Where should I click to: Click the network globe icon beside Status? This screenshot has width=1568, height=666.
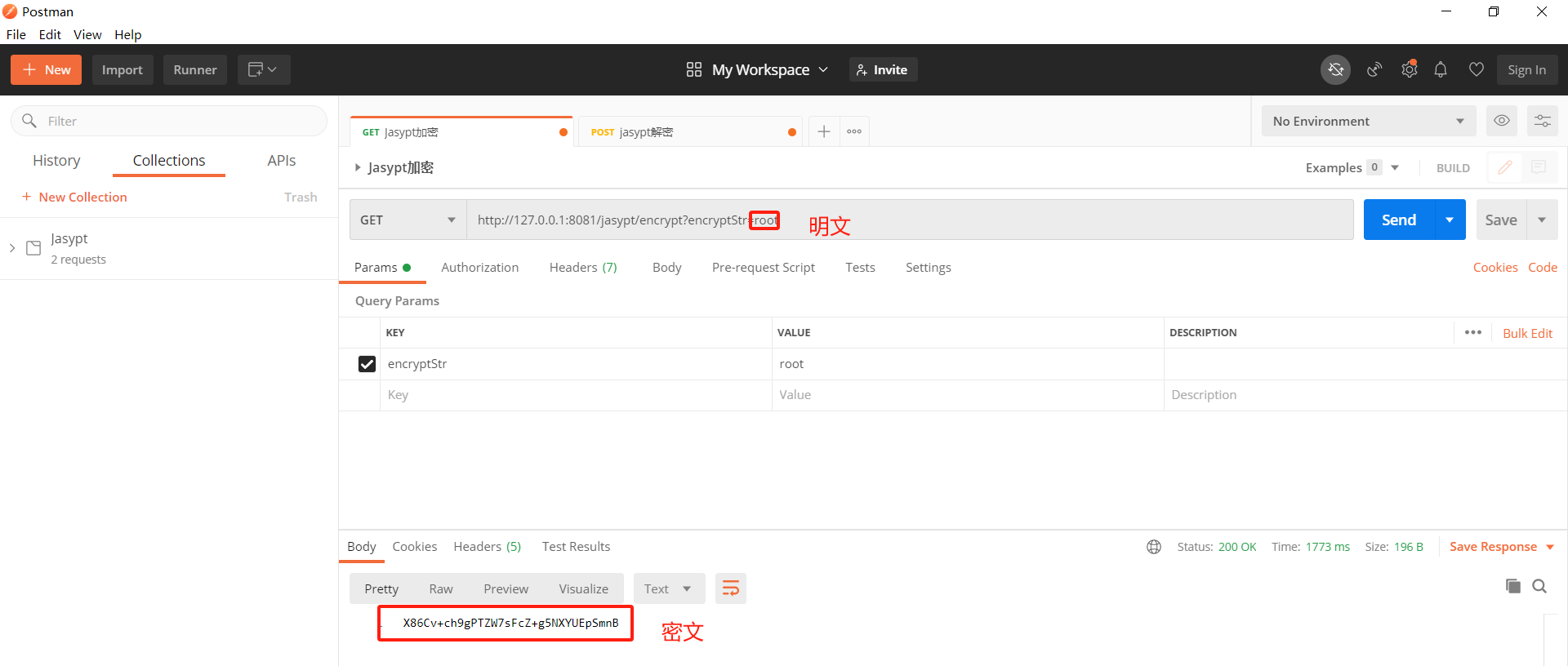pyautogui.click(x=1154, y=547)
